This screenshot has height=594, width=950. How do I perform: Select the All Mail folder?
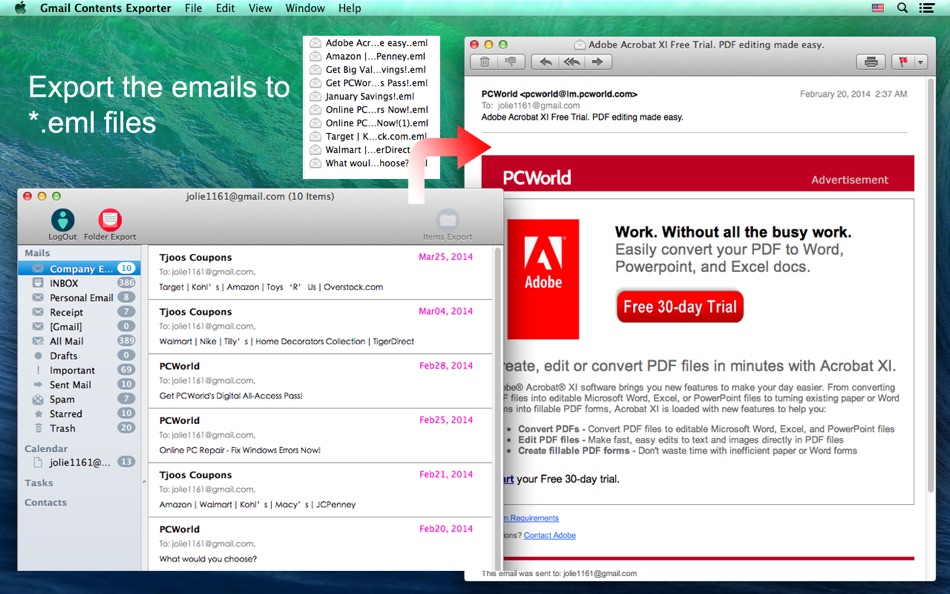pos(79,341)
